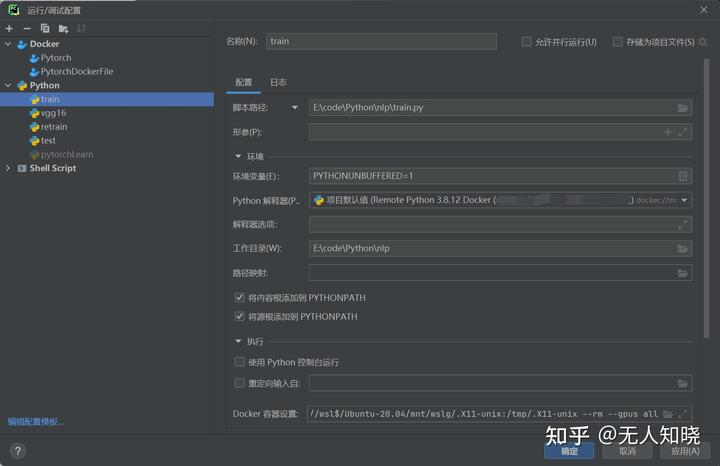This screenshot has height=466, width=720.
Task: Expand parameters field editor icon
Action: (x=683, y=132)
